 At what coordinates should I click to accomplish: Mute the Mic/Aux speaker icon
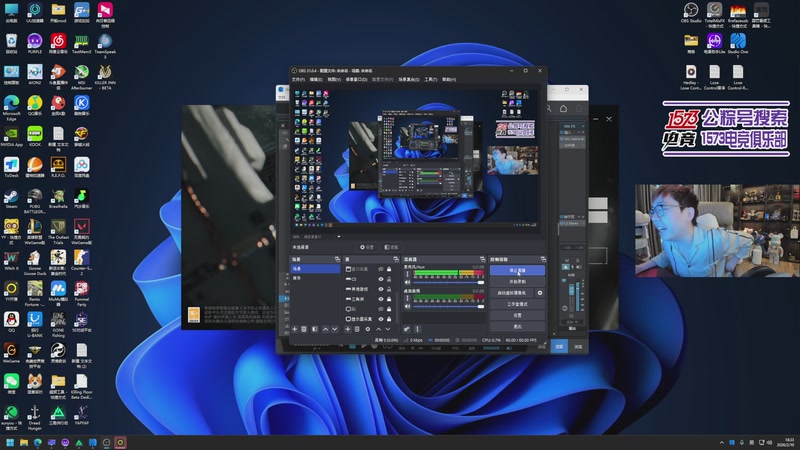(408, 282)
